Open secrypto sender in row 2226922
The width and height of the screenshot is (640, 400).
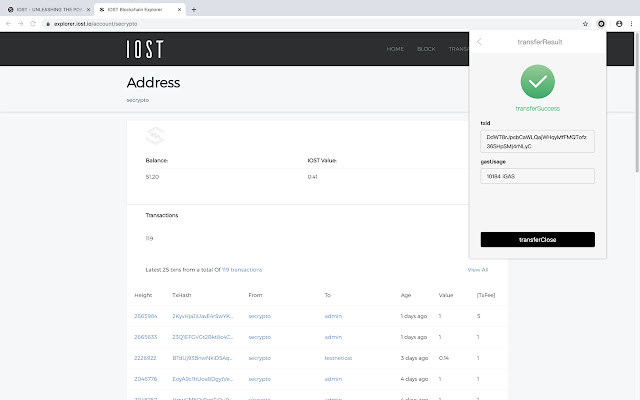(x=260, y=358)
